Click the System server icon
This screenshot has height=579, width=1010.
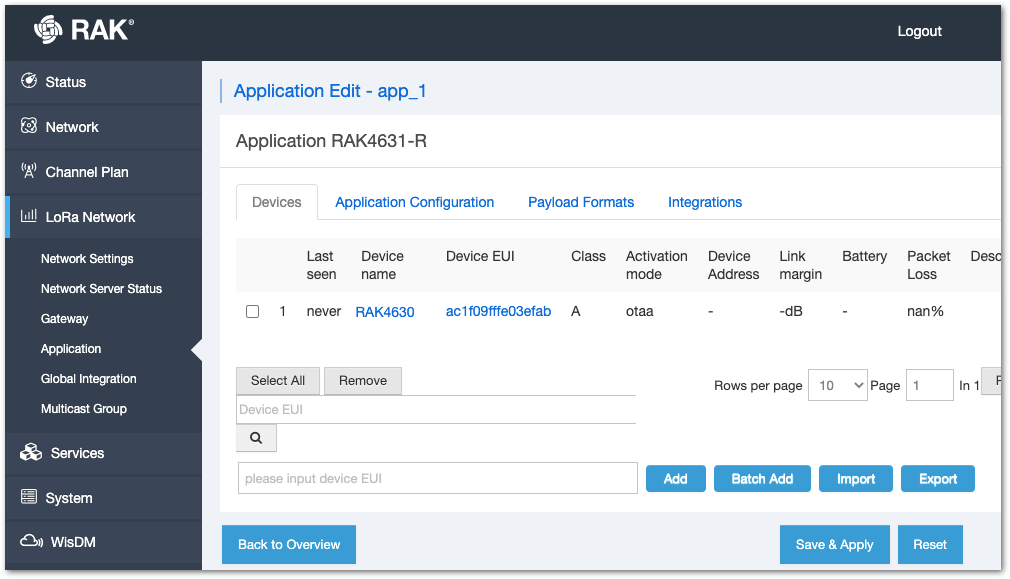pos(29,497)
